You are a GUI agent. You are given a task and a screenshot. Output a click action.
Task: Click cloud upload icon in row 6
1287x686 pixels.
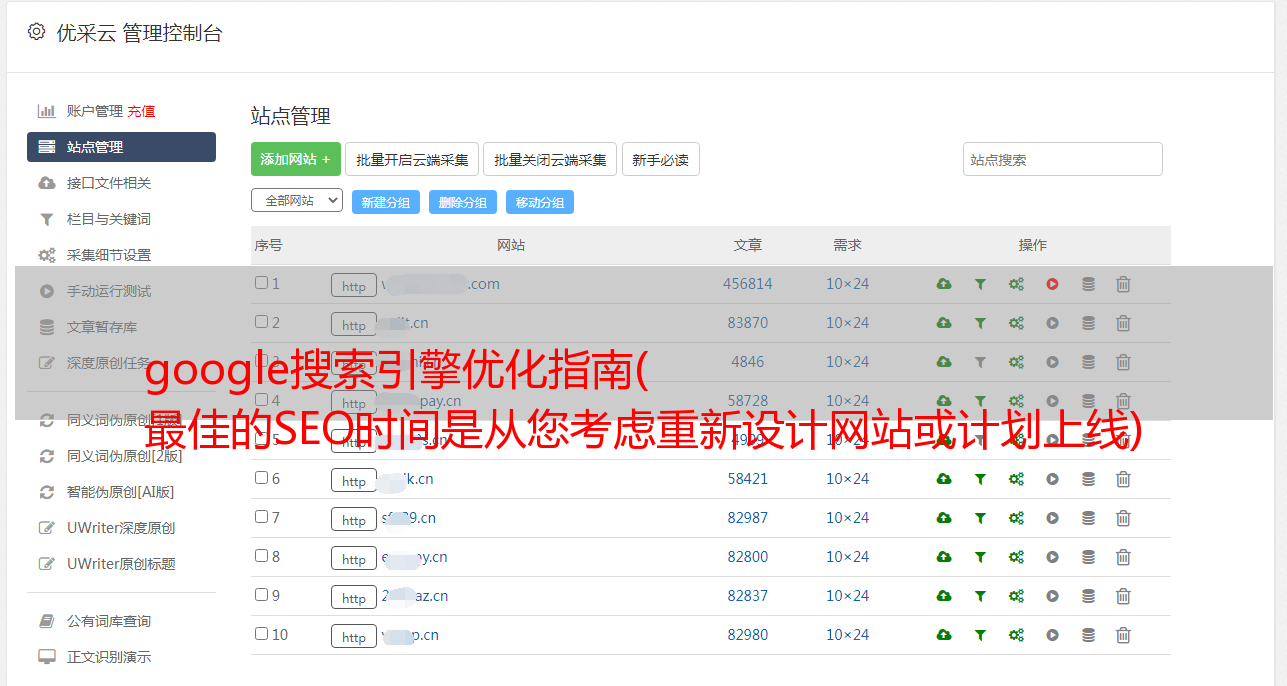click(x=944, y=479)
